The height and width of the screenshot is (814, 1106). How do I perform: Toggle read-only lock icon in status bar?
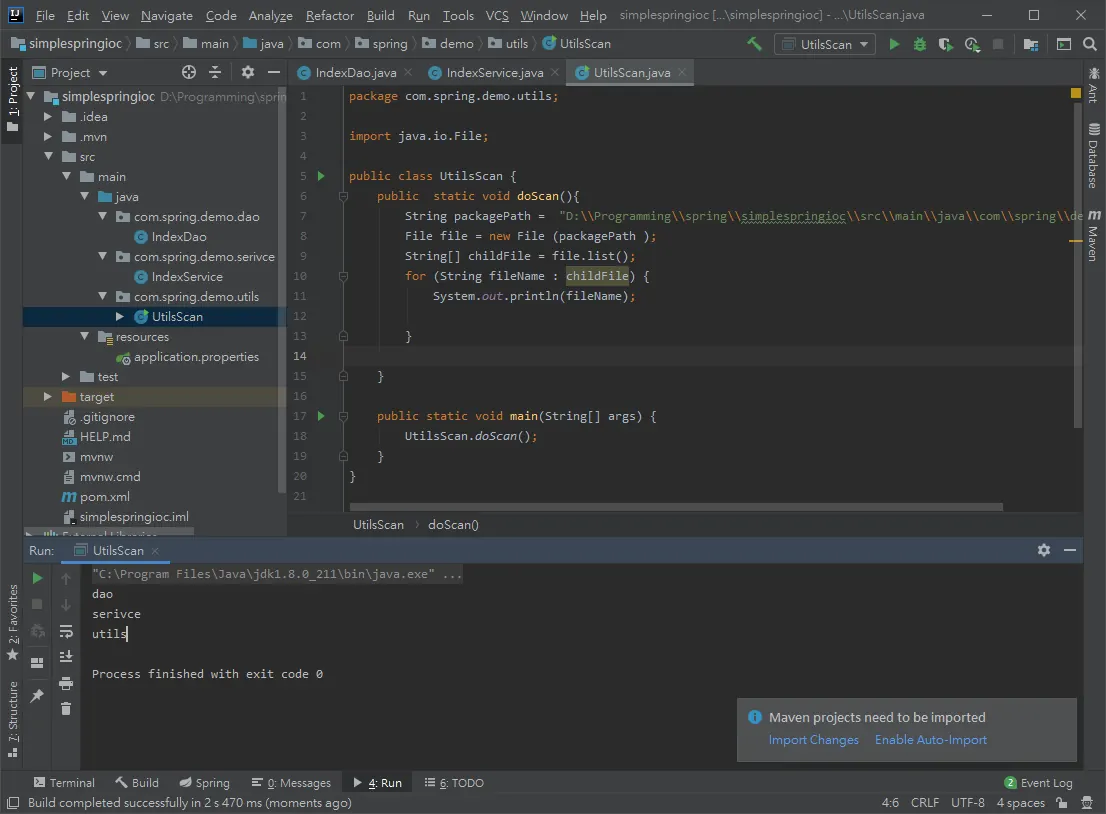click(1062, 803)
